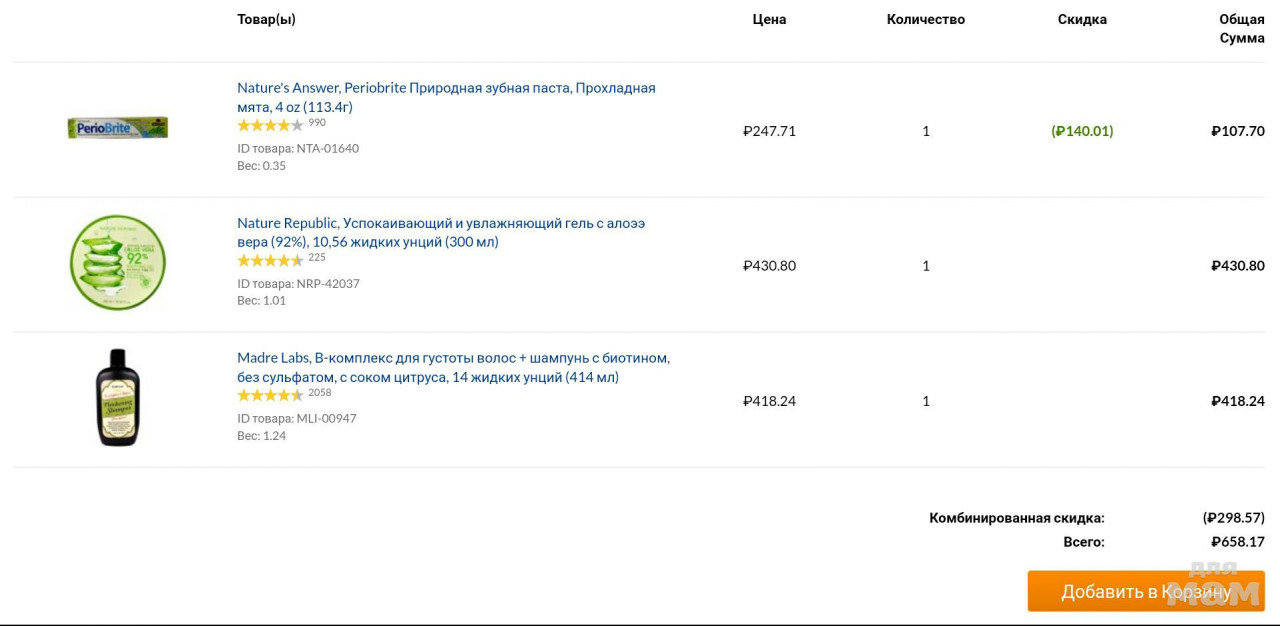1280x626 pixels.
Task: Click the Товар(ы) column header
Action: click(x=266, y=19)
